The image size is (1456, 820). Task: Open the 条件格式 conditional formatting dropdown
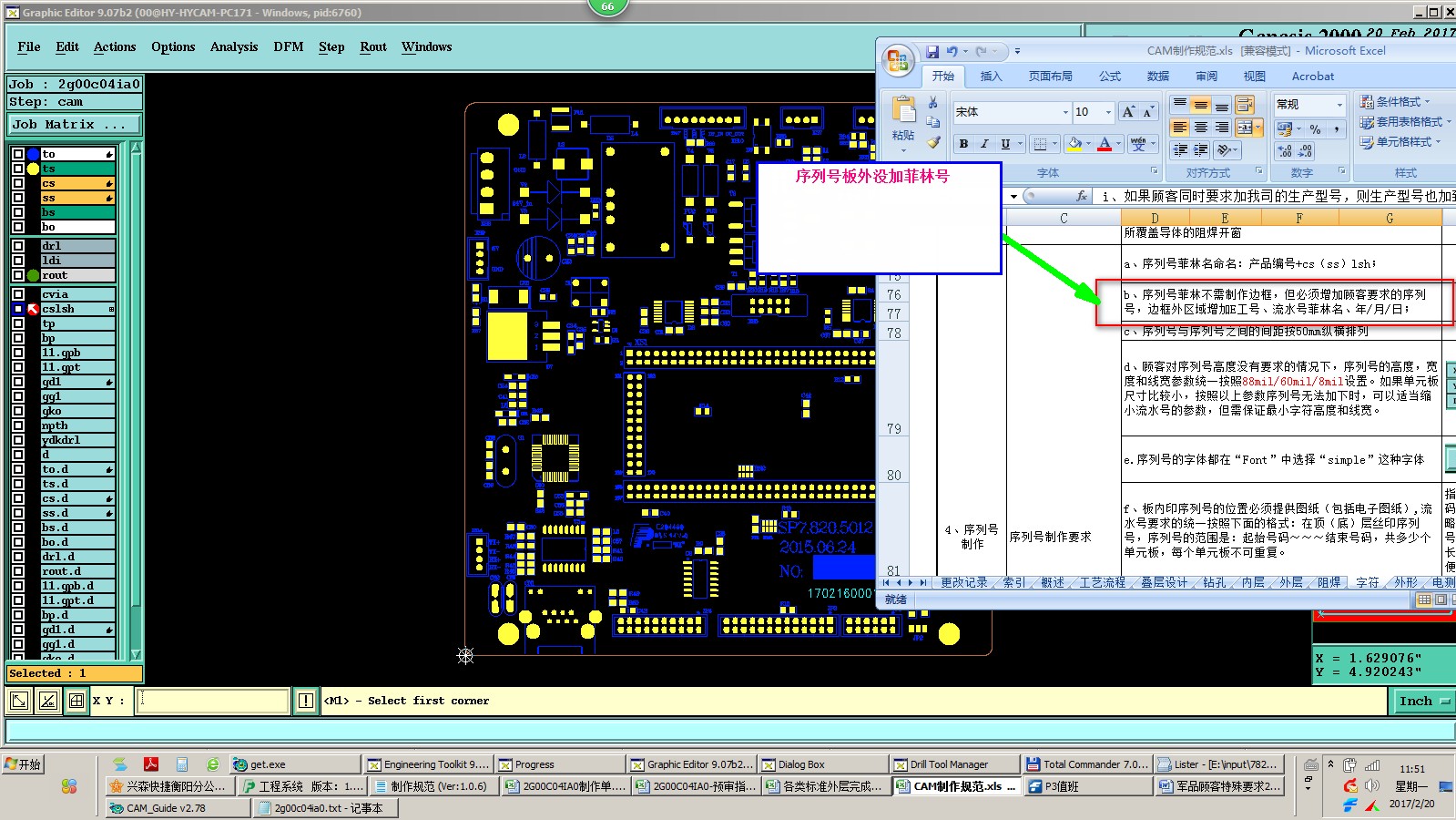(1395, 101)
